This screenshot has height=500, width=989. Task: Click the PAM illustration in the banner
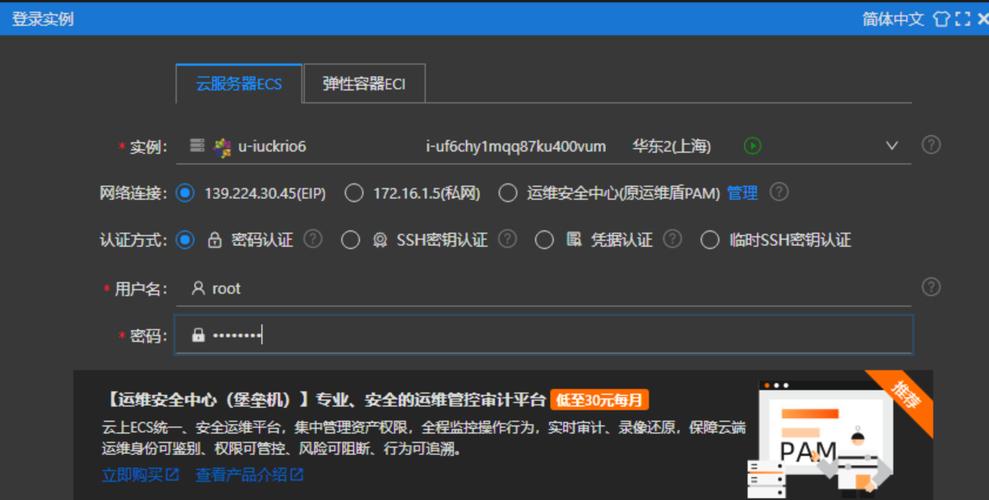[x=819, y=438]
